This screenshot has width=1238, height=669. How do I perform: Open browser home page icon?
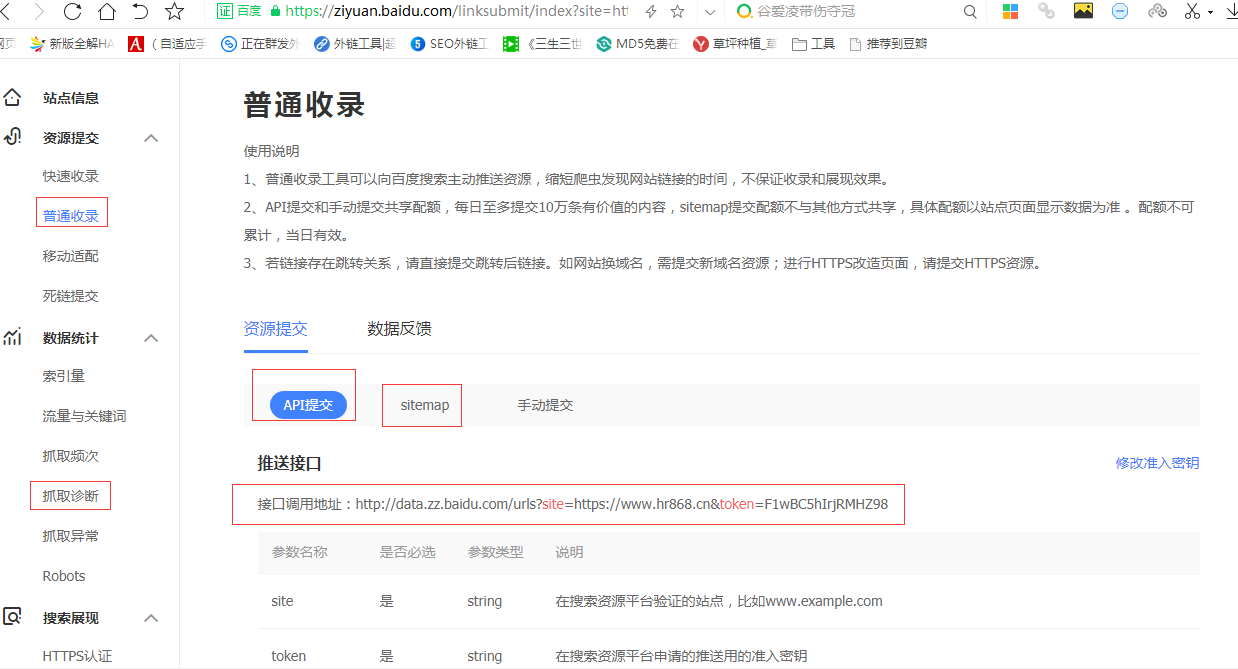[106, 12]
